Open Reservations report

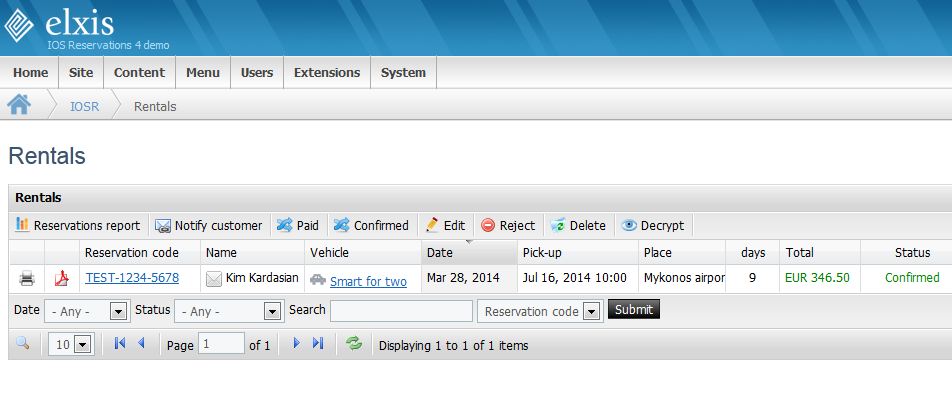78,225
